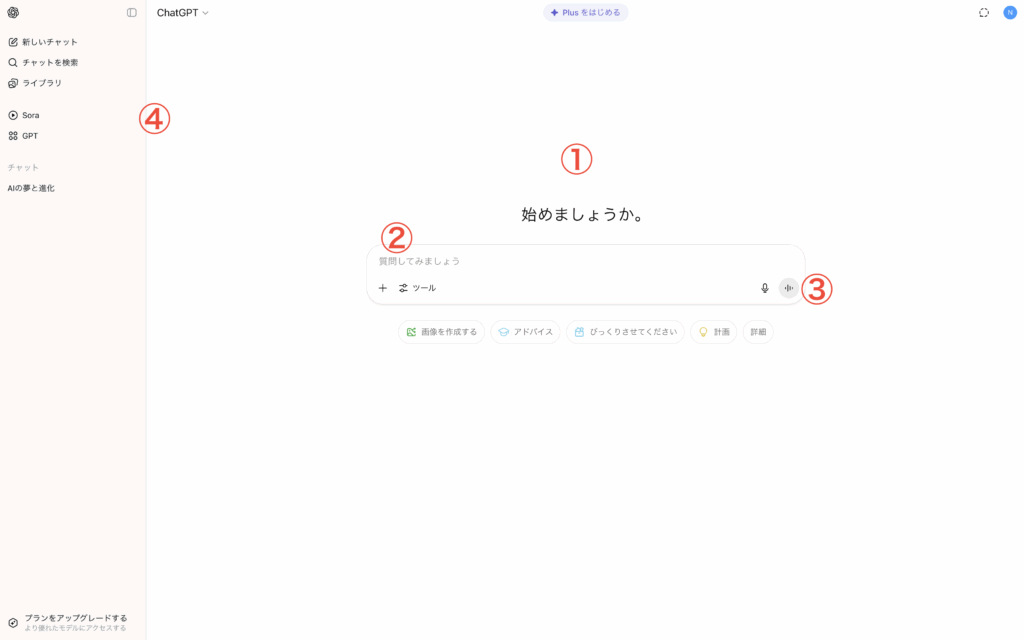Click the microphone dictation icon
1024x640 pixels.
click(x=765, y=288)
